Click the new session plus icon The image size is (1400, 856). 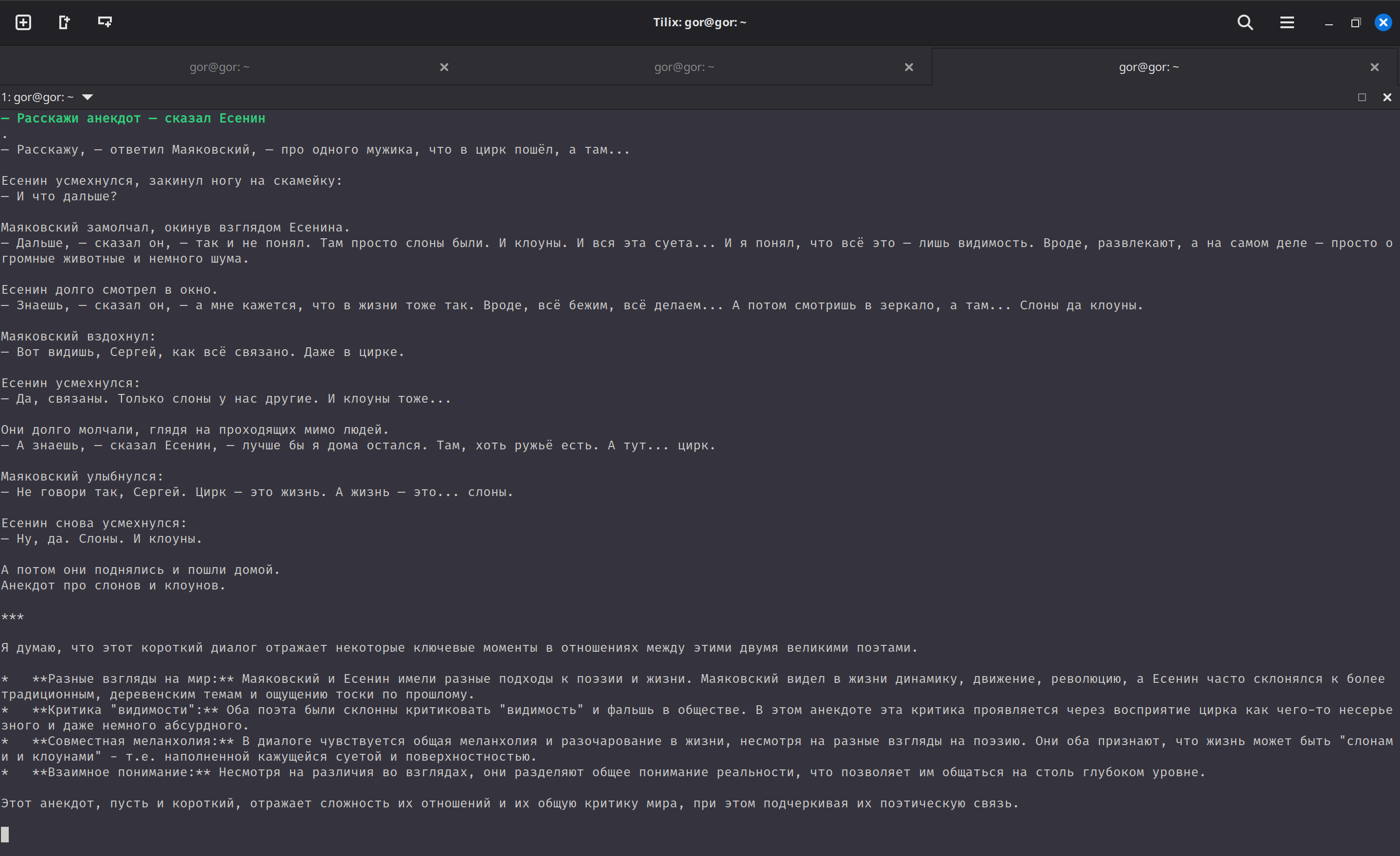click(x=23, y=22)
